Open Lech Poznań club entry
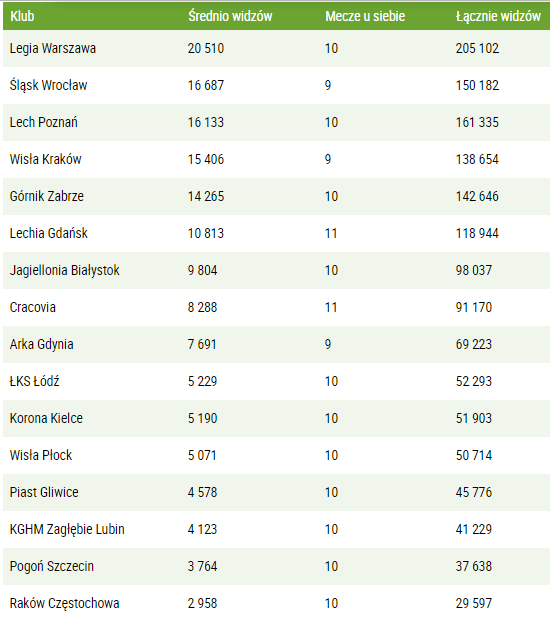 click(x=43, y=122)
